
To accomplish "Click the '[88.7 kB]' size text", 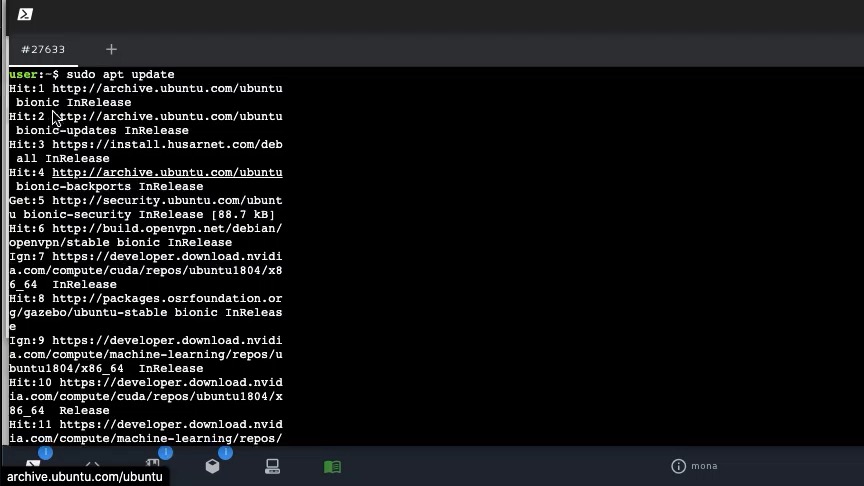I will pyautogui.click(x=243, y=214).
